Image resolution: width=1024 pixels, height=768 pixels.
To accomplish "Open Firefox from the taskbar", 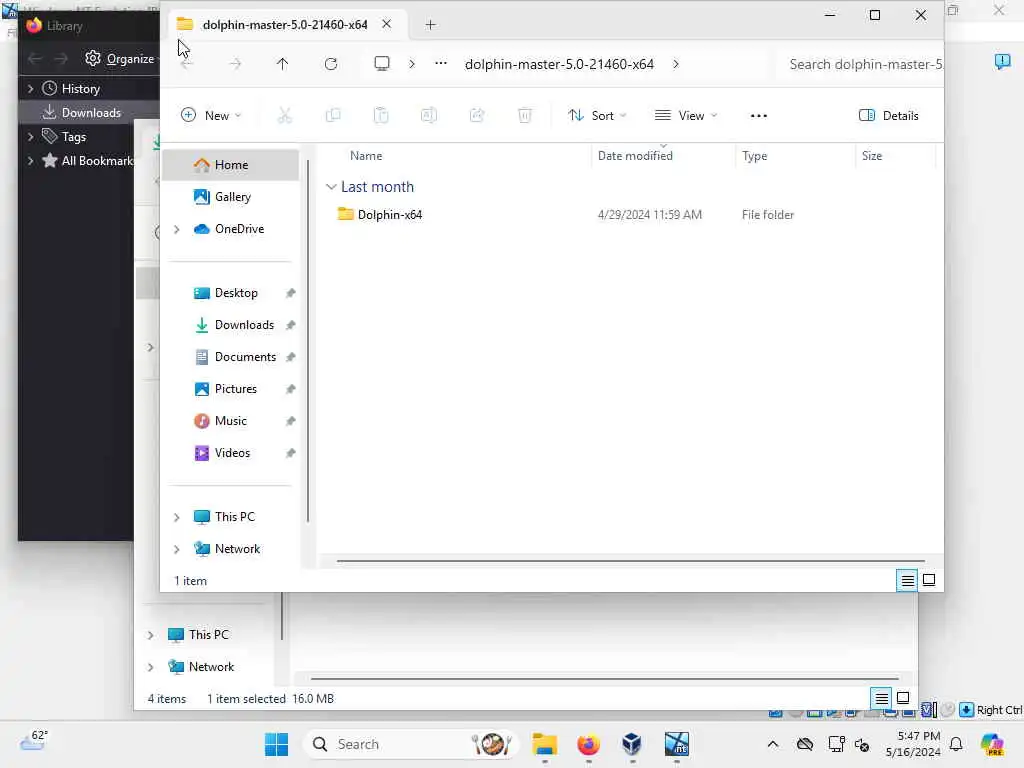I will click(588, 744).
